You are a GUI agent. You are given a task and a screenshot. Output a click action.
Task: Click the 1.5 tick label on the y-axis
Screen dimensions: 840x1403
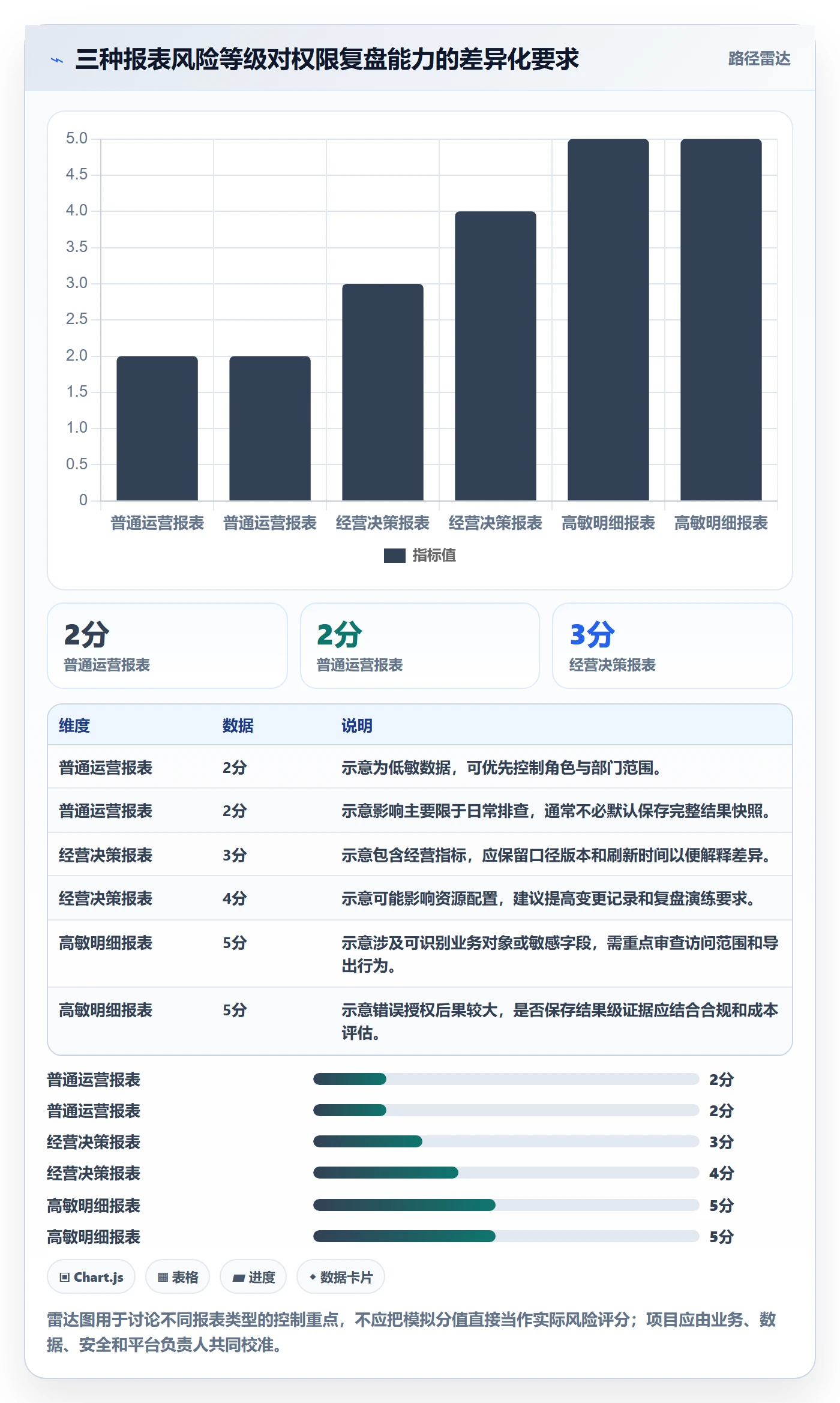click(77, 392)
